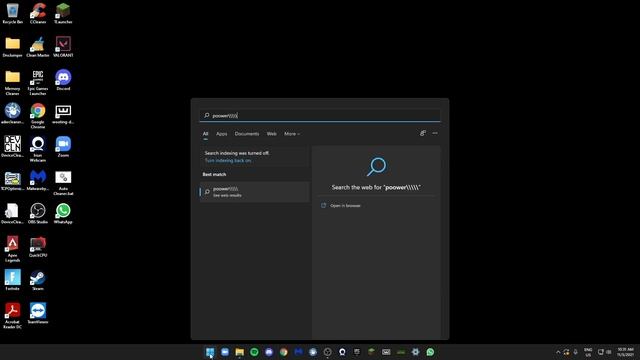Click the Windows Start button on taskbar

coord(210,352)
